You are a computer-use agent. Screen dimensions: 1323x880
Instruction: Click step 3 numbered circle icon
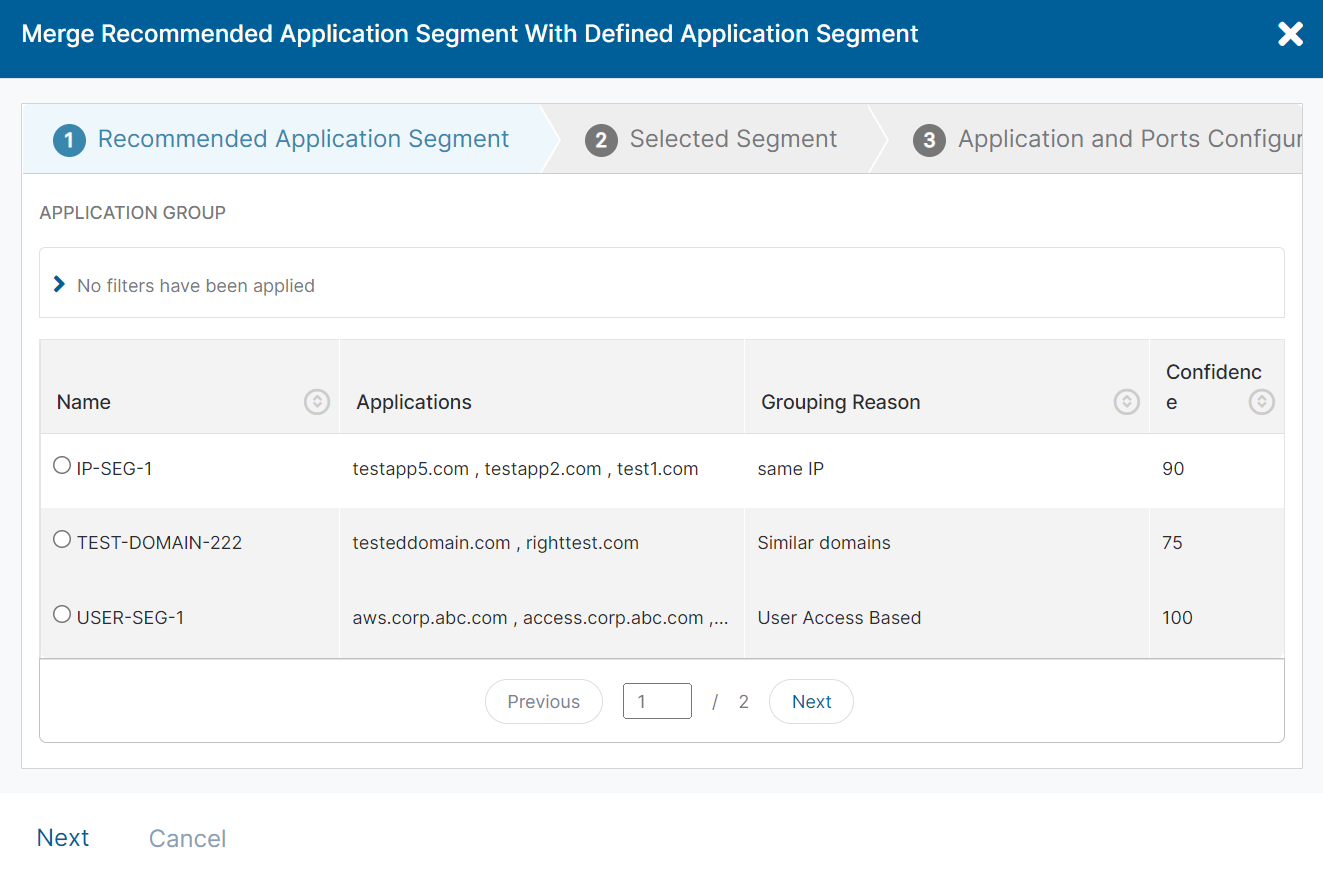click(x=929, y=140)
